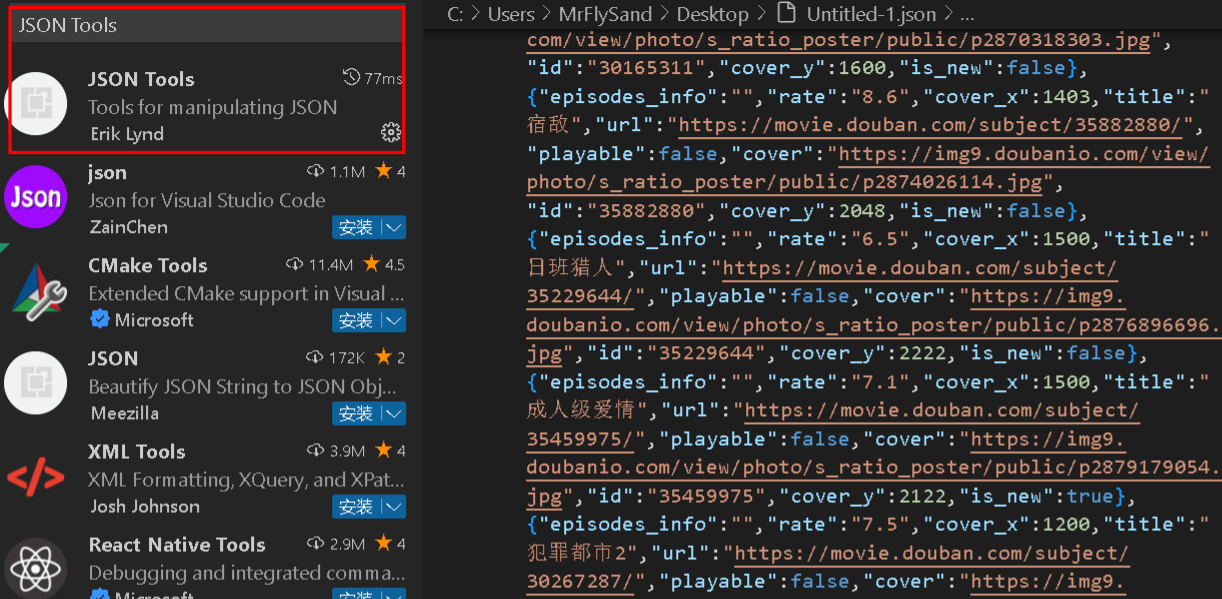Click the rate value "8.6"

pyautogui.click(x=878, y=96)
